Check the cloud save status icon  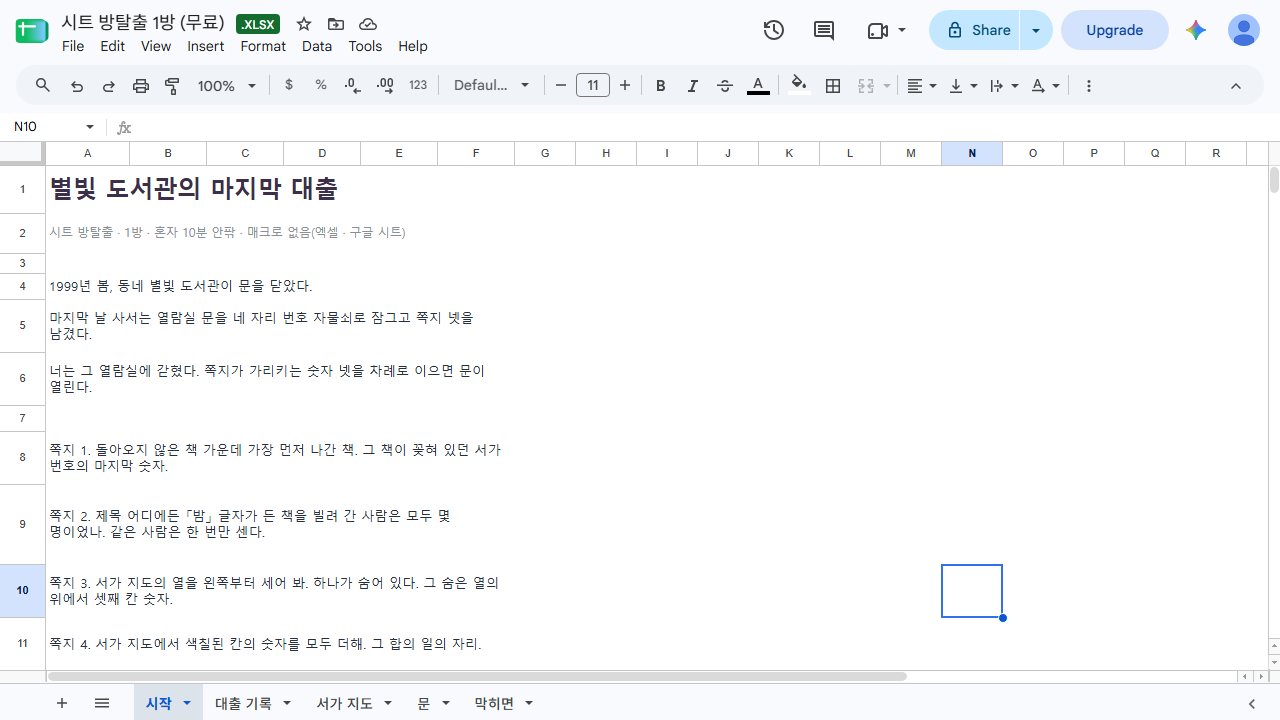pos(368,24)
